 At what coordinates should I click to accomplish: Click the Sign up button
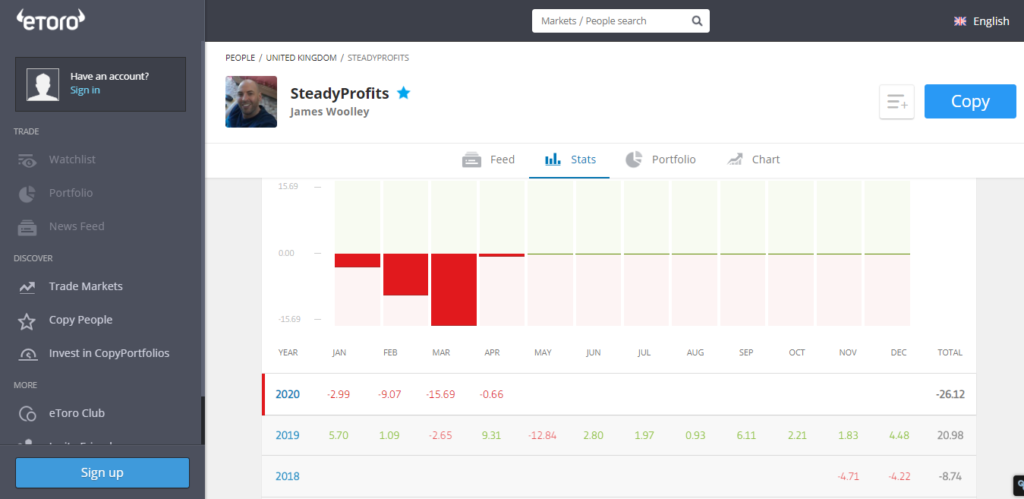[102, 473]
